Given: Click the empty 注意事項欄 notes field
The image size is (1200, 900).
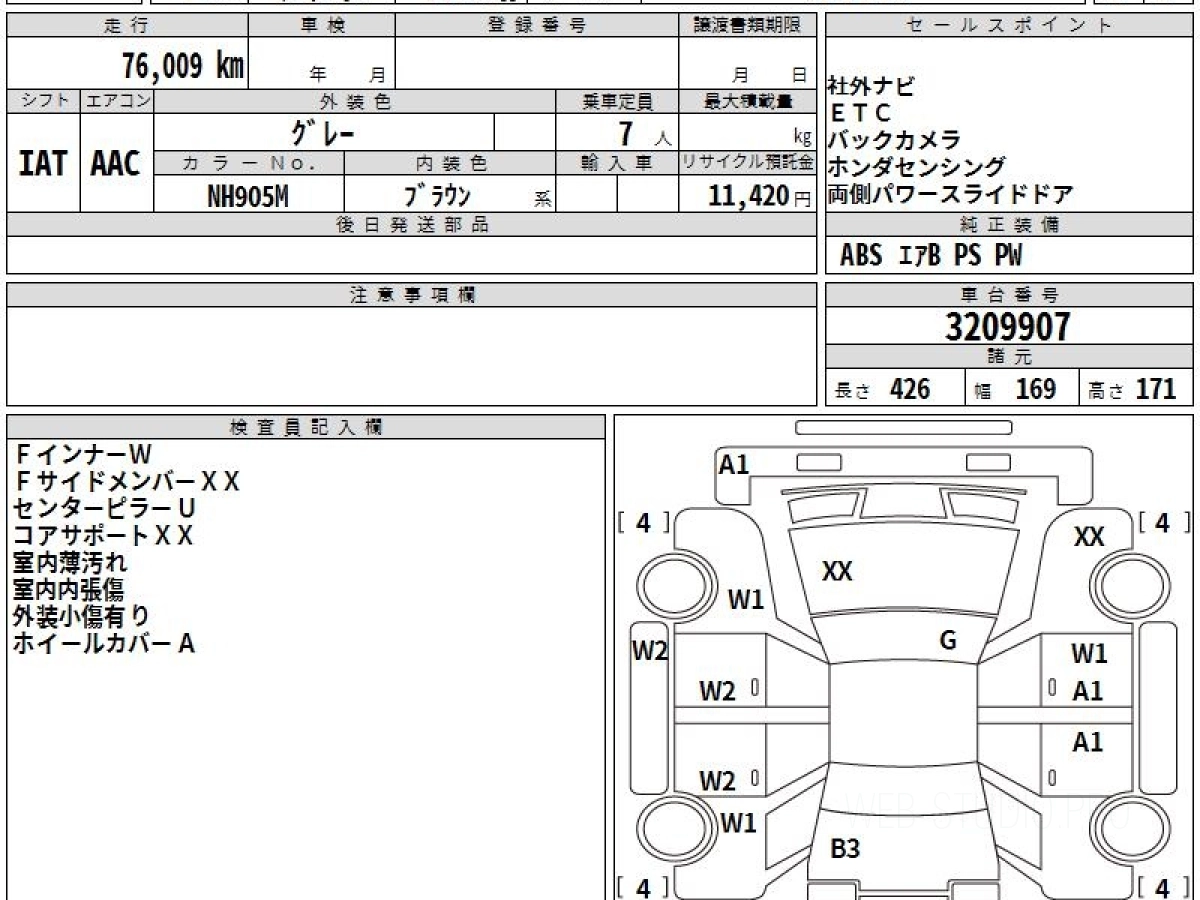Looking at the screenshot, I should coord(411,355).
